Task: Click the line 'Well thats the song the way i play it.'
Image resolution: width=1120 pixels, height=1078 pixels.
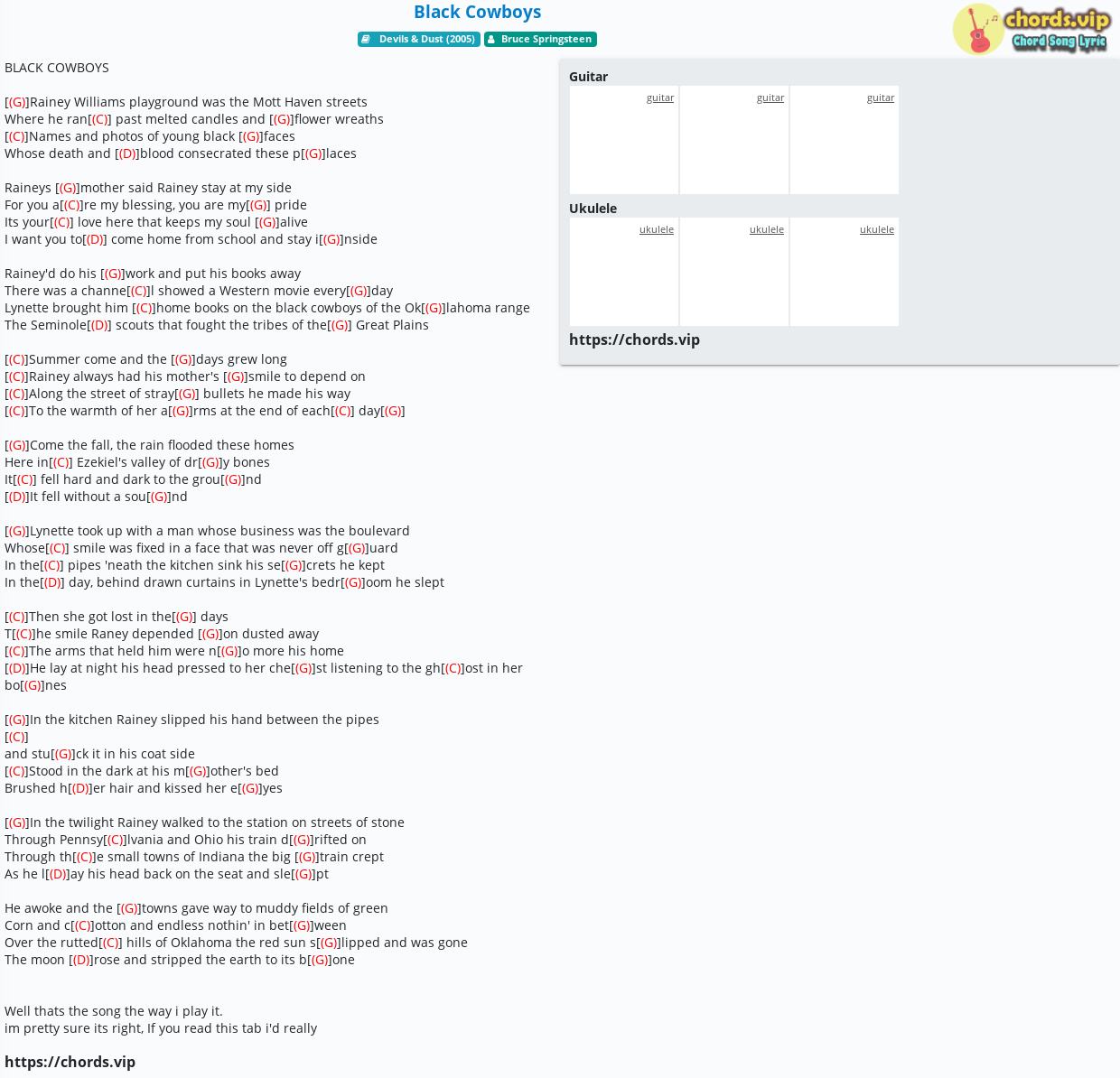Action: pos(114,1011)
